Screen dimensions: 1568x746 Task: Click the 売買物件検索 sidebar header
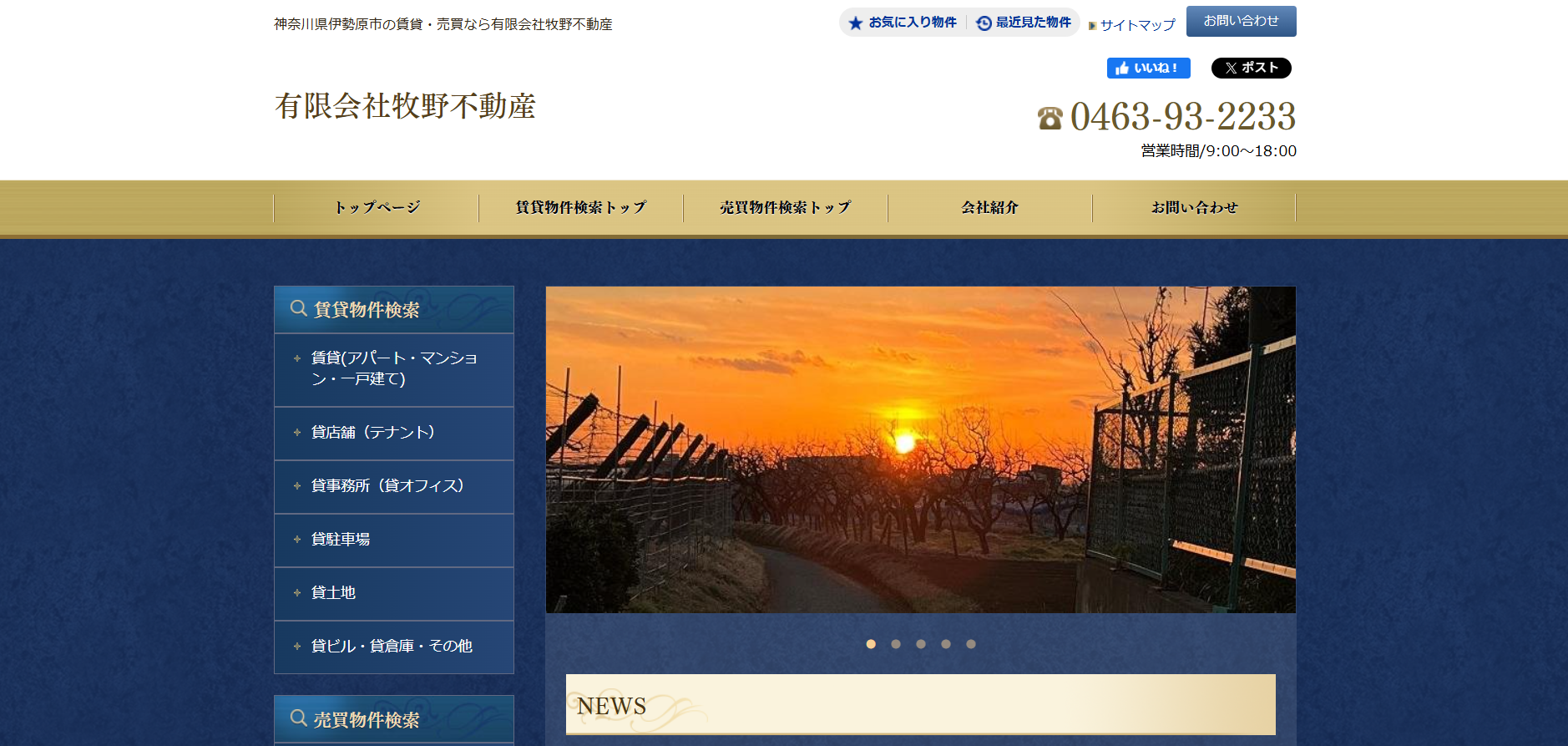(x=394, y=718)
